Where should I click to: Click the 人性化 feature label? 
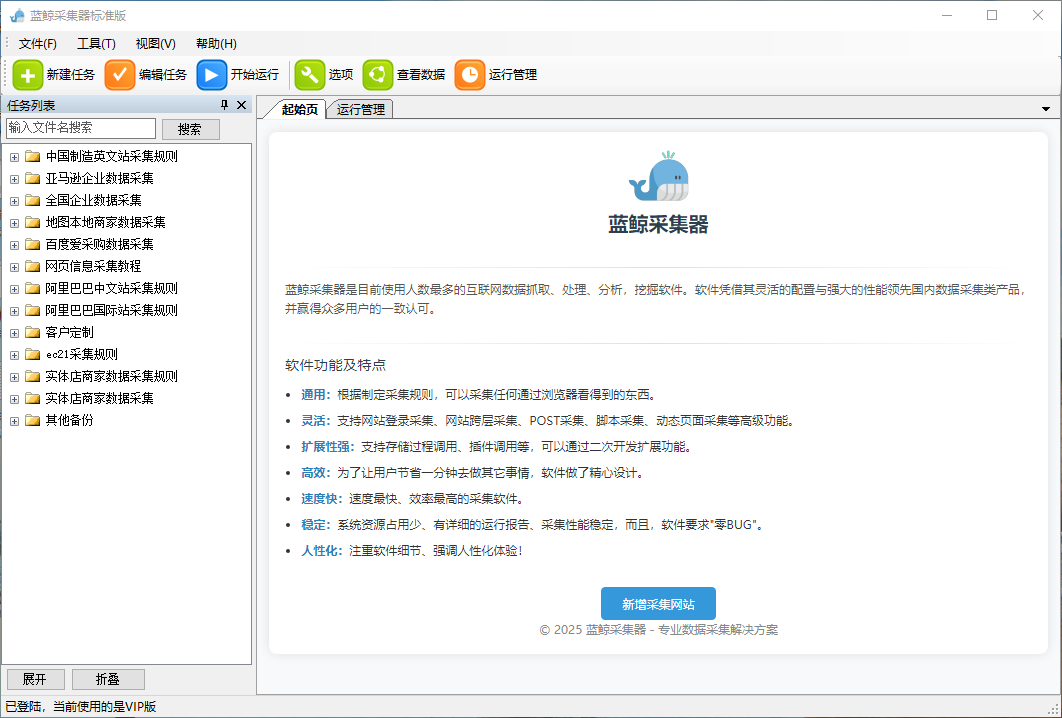pyautogui.click(x=322, y=551)
